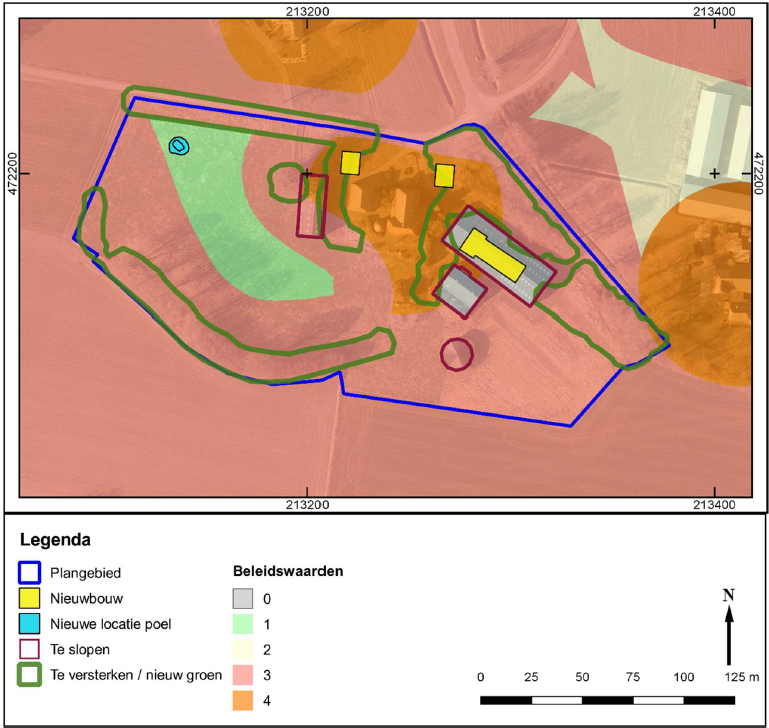Select orange swatch for Beleidswaarde 4

pyautogui.click(x=243, y=701)
